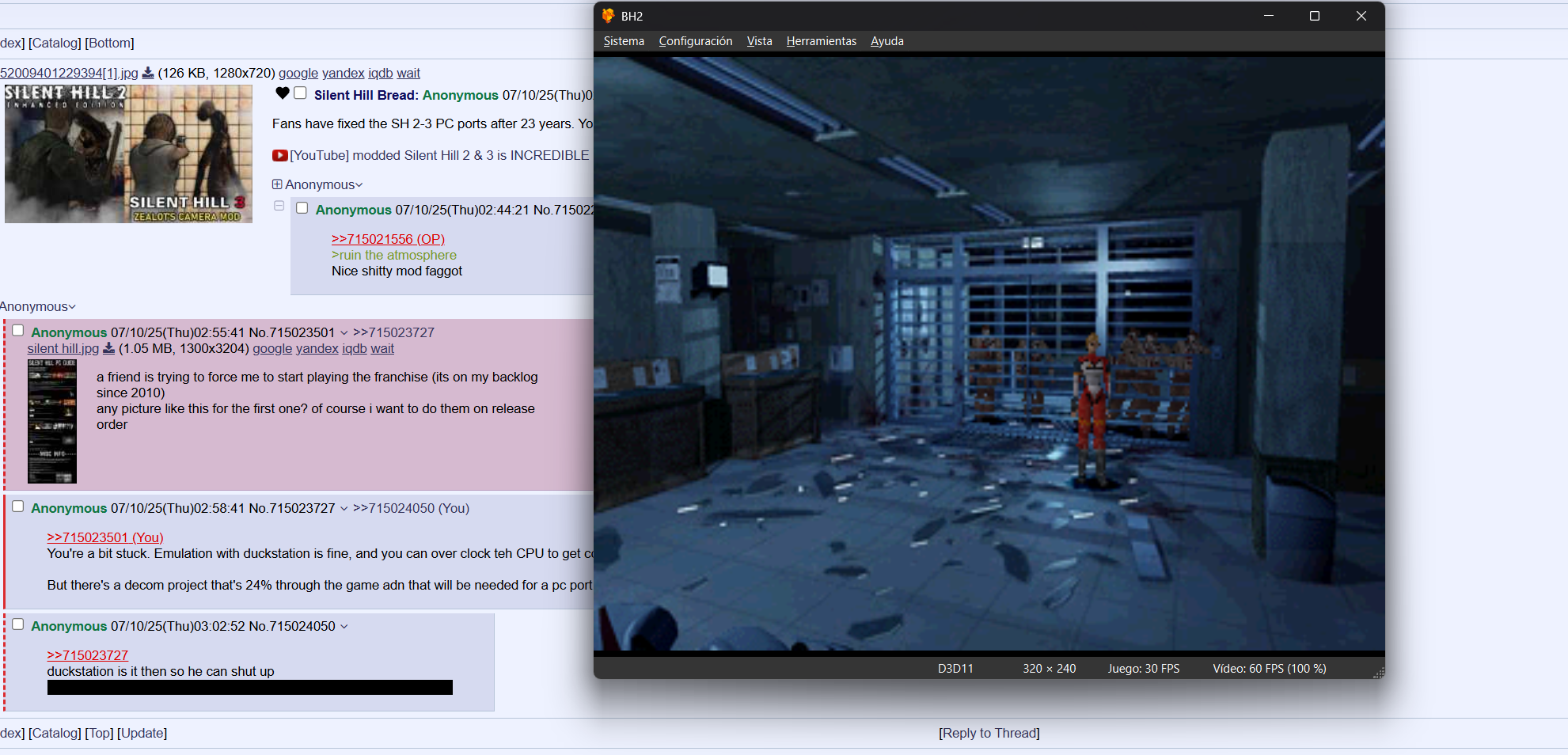Tick the checkbox on the Silent Hill Bread post
Viewport: 1568px width, 755px height.
click(300, 93)
